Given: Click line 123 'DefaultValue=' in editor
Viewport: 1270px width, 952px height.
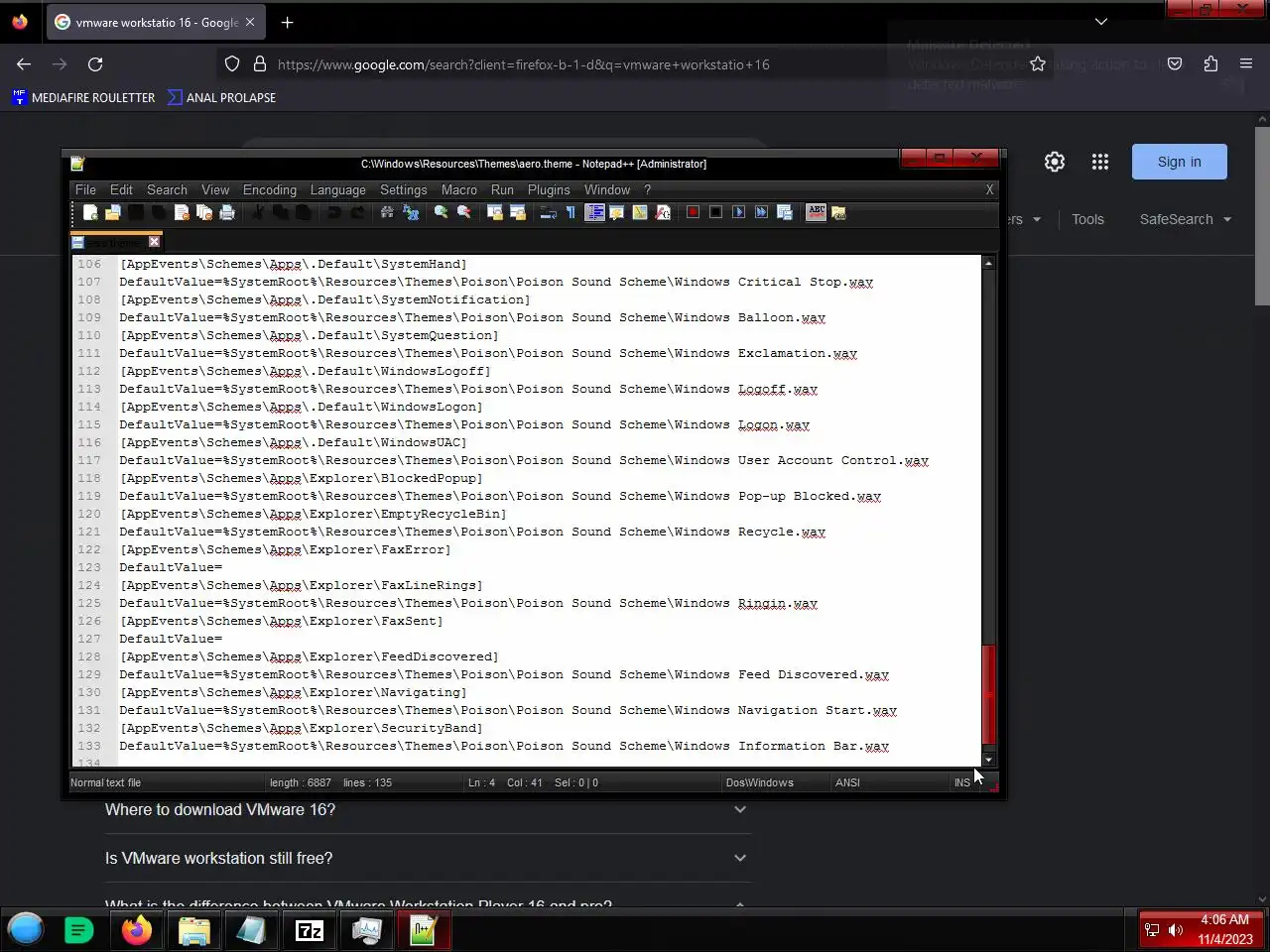Looking at the screenshot, I should click(x=171, y=567).
